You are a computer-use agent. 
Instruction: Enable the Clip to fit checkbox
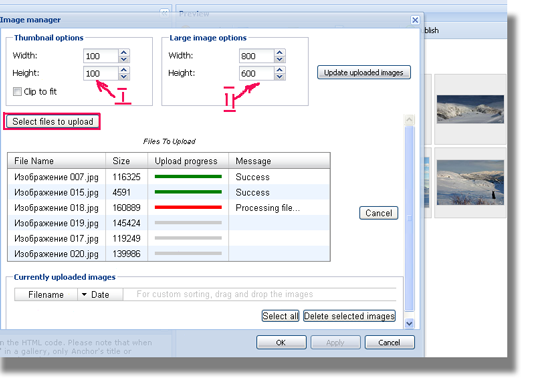17,91
